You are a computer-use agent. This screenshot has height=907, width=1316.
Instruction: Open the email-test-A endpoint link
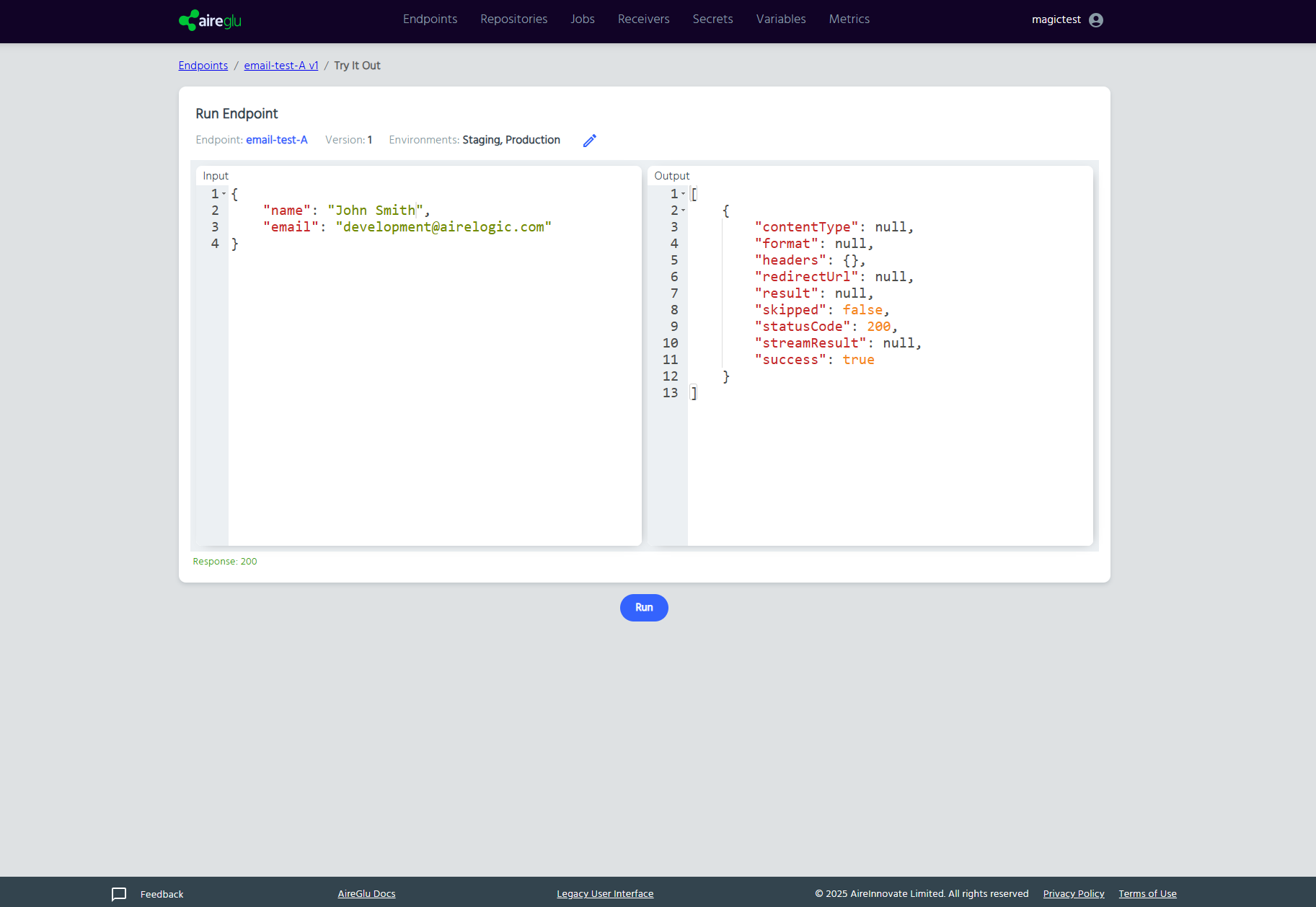[x=277, y=140]
